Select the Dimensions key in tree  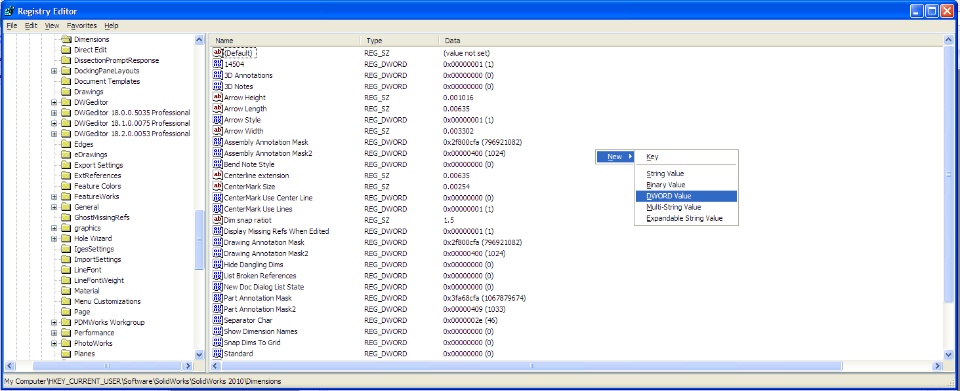point(92,40)
